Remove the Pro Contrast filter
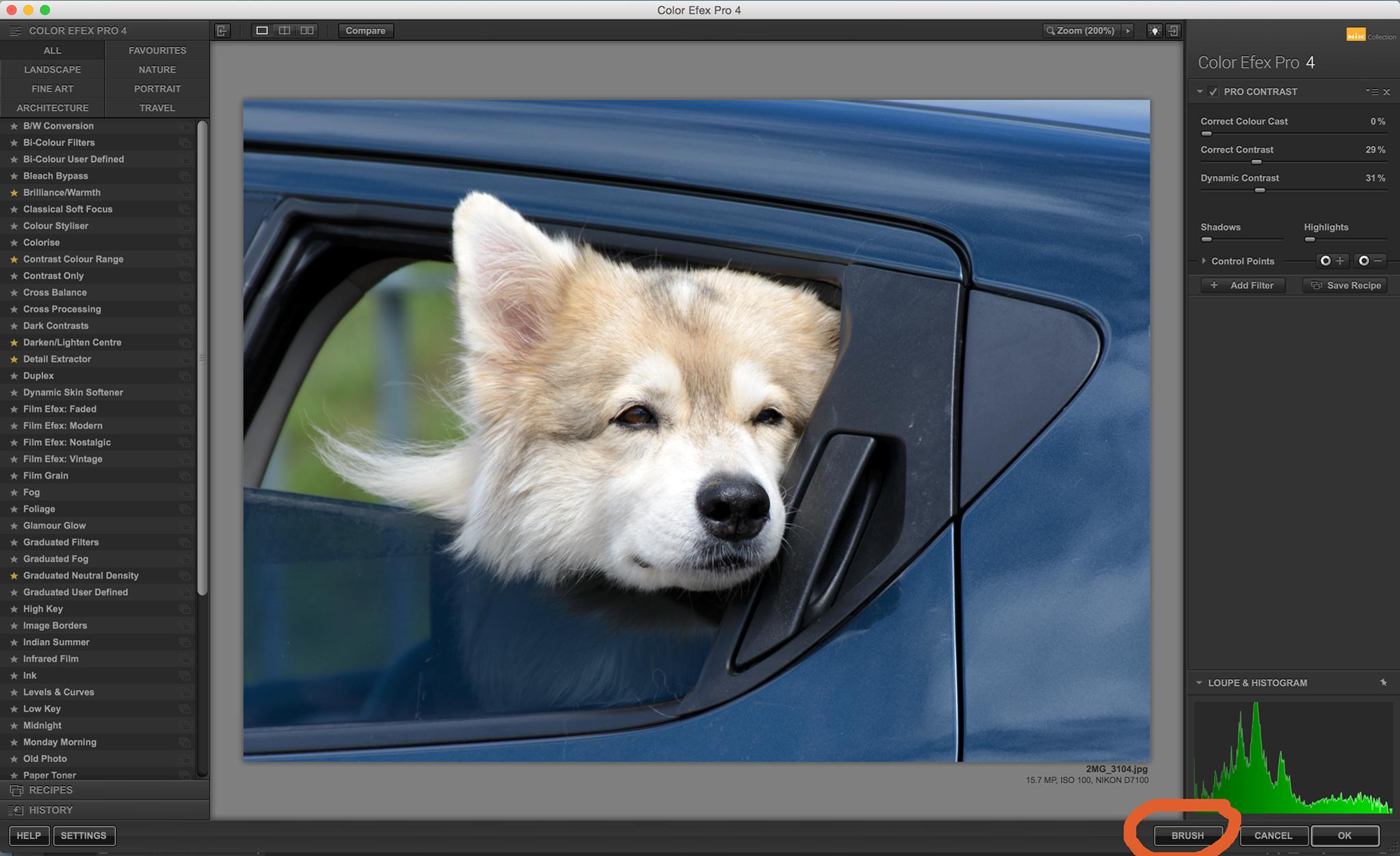The width and height of the screenshot is (1400, 856). pos(1386,92)
